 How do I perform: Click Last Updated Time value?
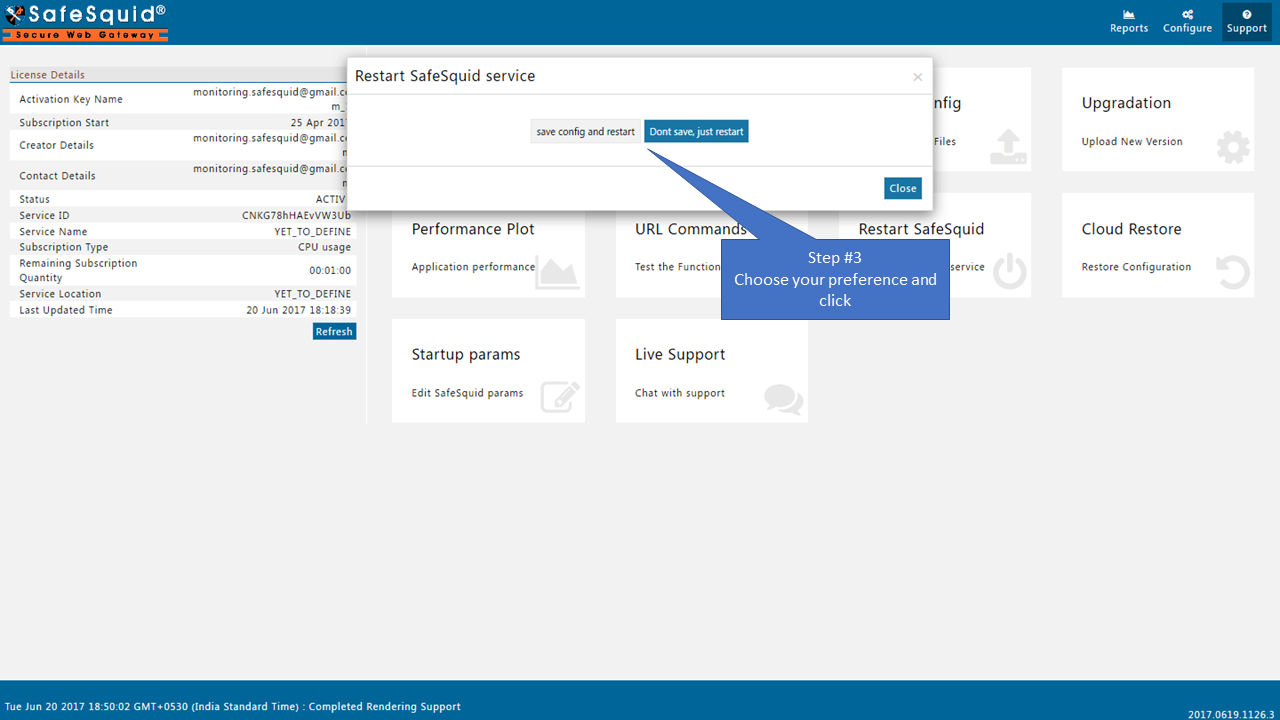(299, 310)
